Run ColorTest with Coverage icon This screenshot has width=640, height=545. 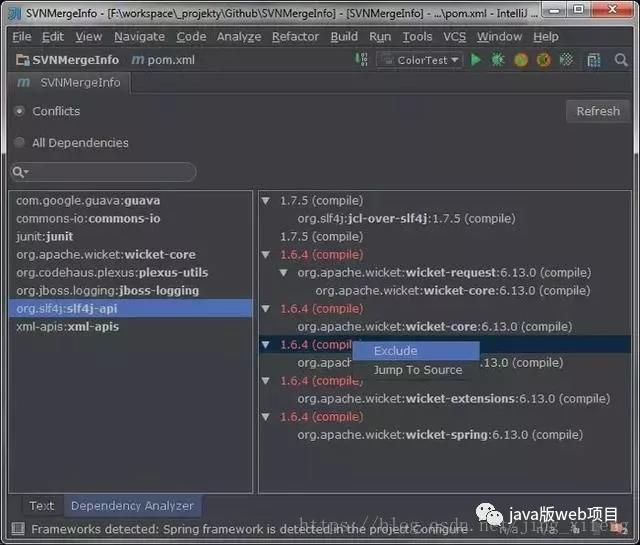[521, 60]
